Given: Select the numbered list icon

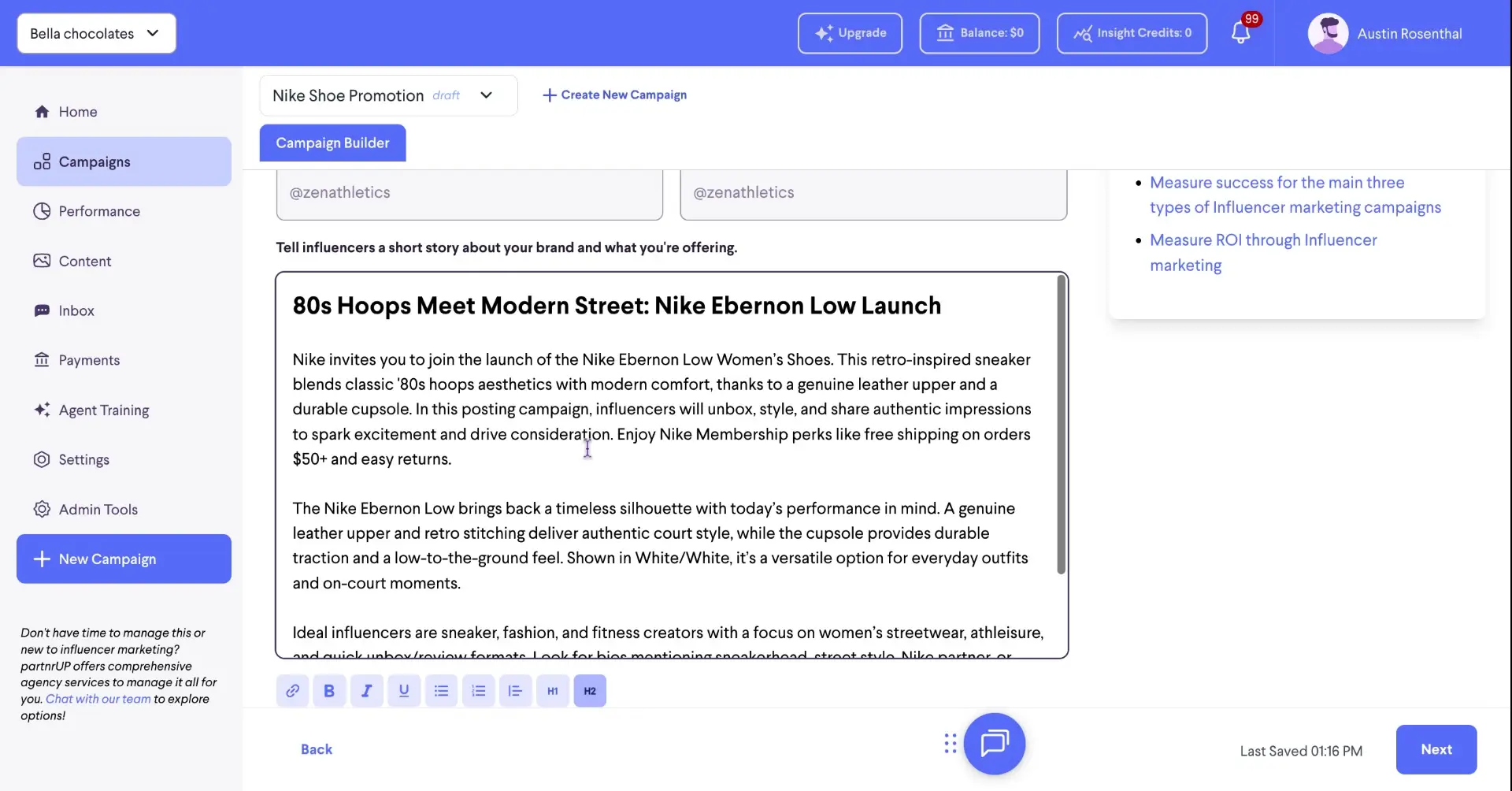Looking at the screenshot, I should pyautogui.click(x=478, y=690).
